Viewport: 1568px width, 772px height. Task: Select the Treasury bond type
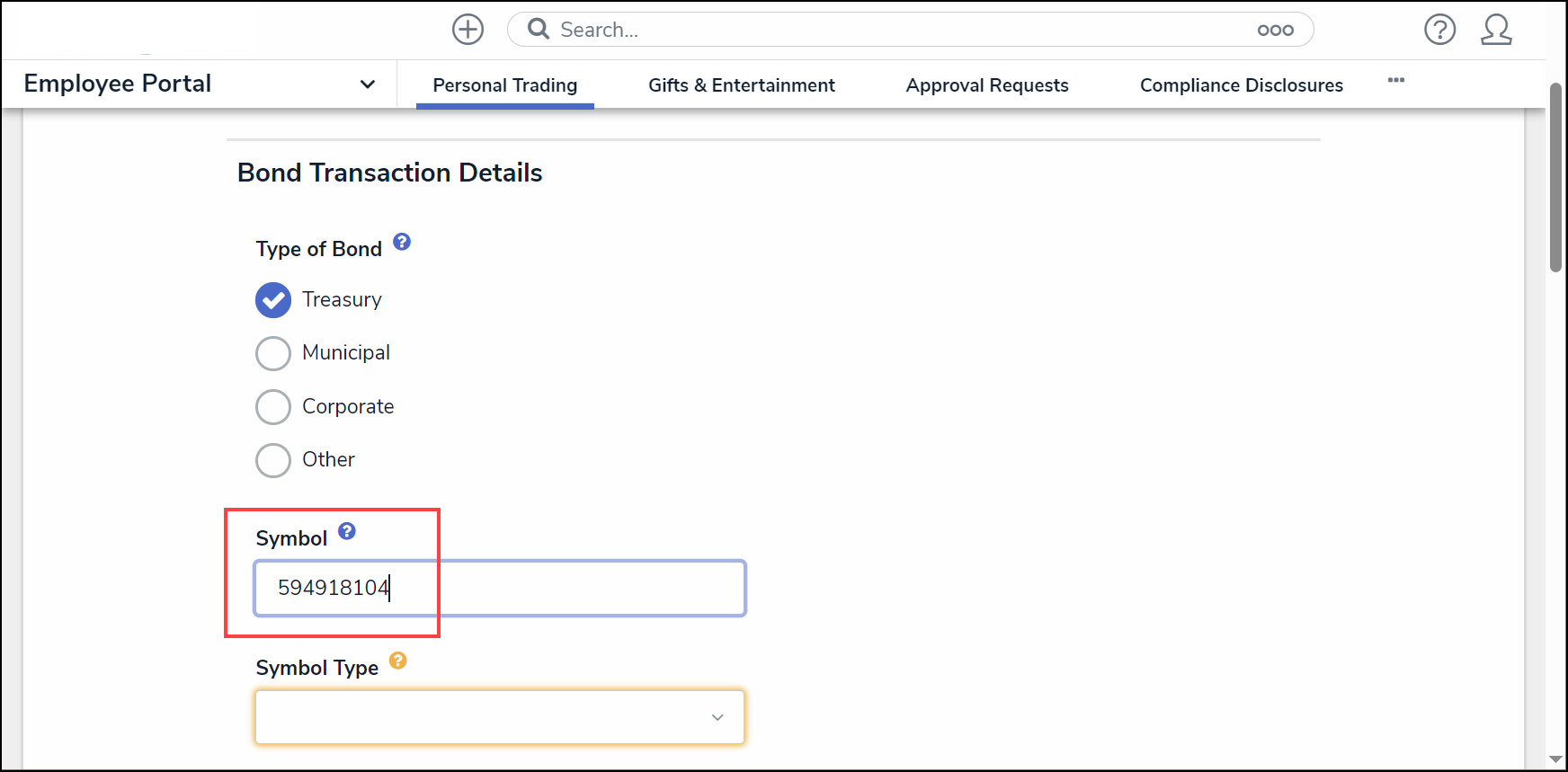[x=273, y=300]
